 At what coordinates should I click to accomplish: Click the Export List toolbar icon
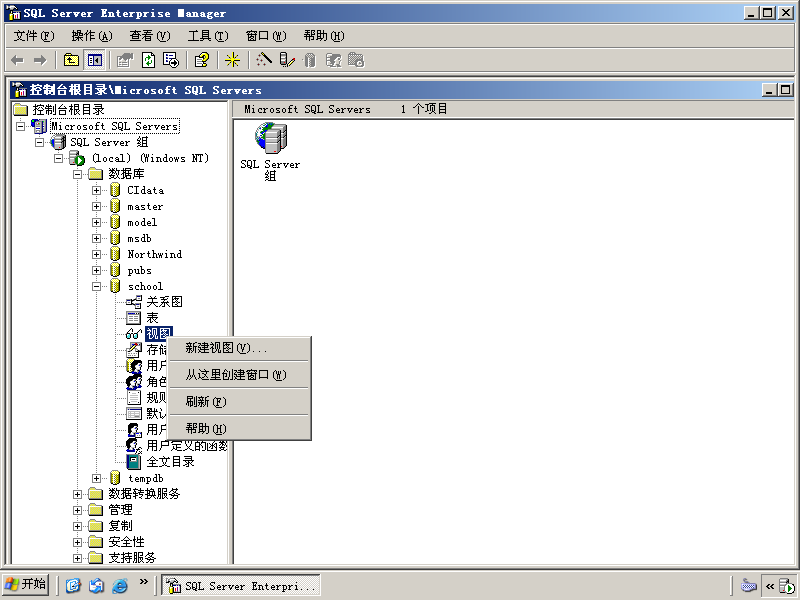click(x=171, y=60)
